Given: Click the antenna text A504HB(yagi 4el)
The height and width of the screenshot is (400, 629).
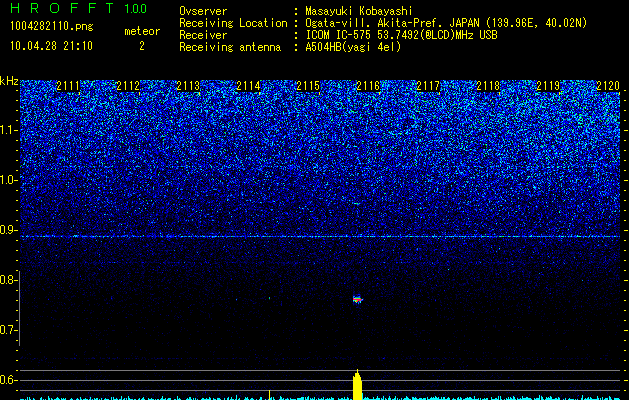Looking at the screenshot, I should point(353,47).
